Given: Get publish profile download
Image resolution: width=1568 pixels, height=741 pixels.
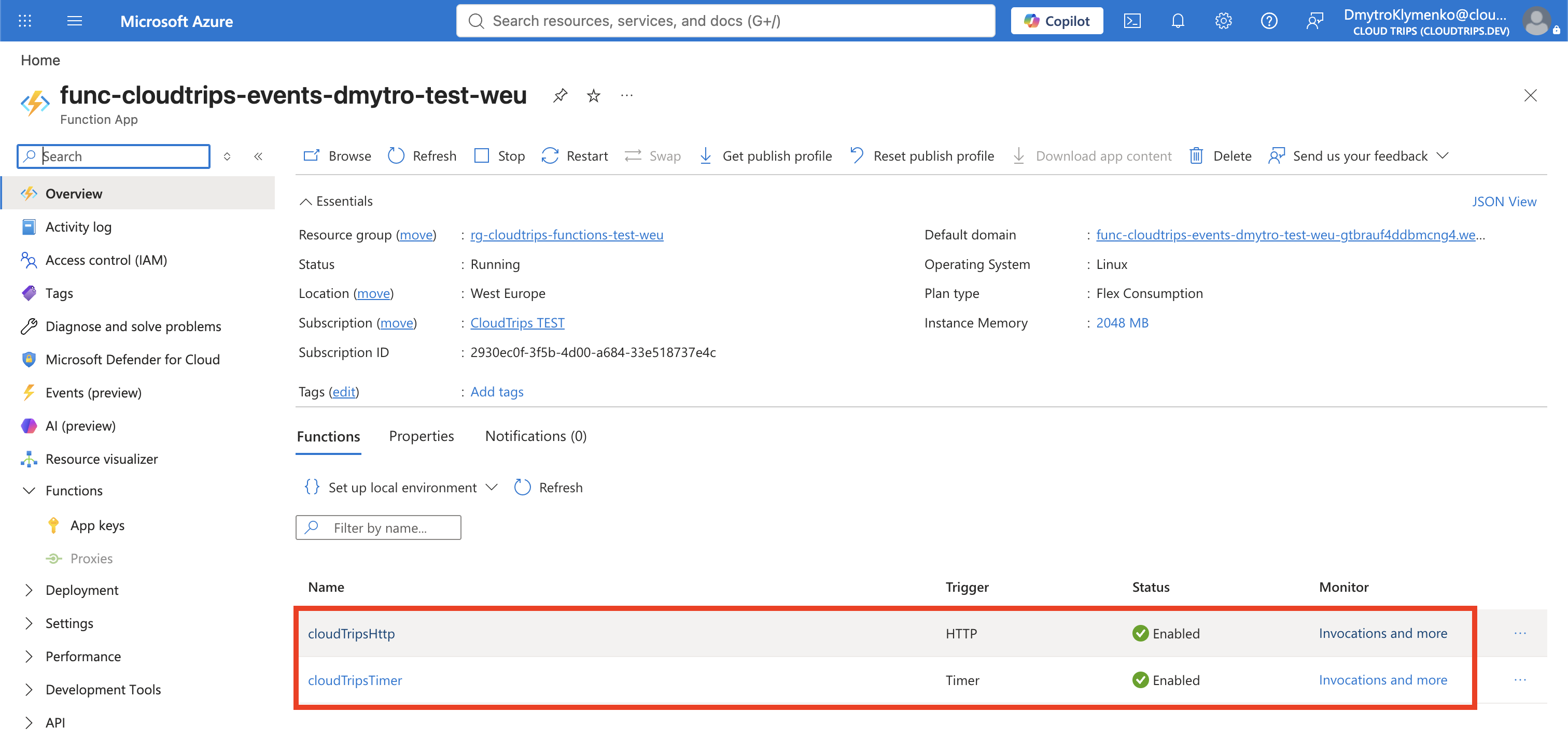Looking at the screenshot, I should (765, 156).
